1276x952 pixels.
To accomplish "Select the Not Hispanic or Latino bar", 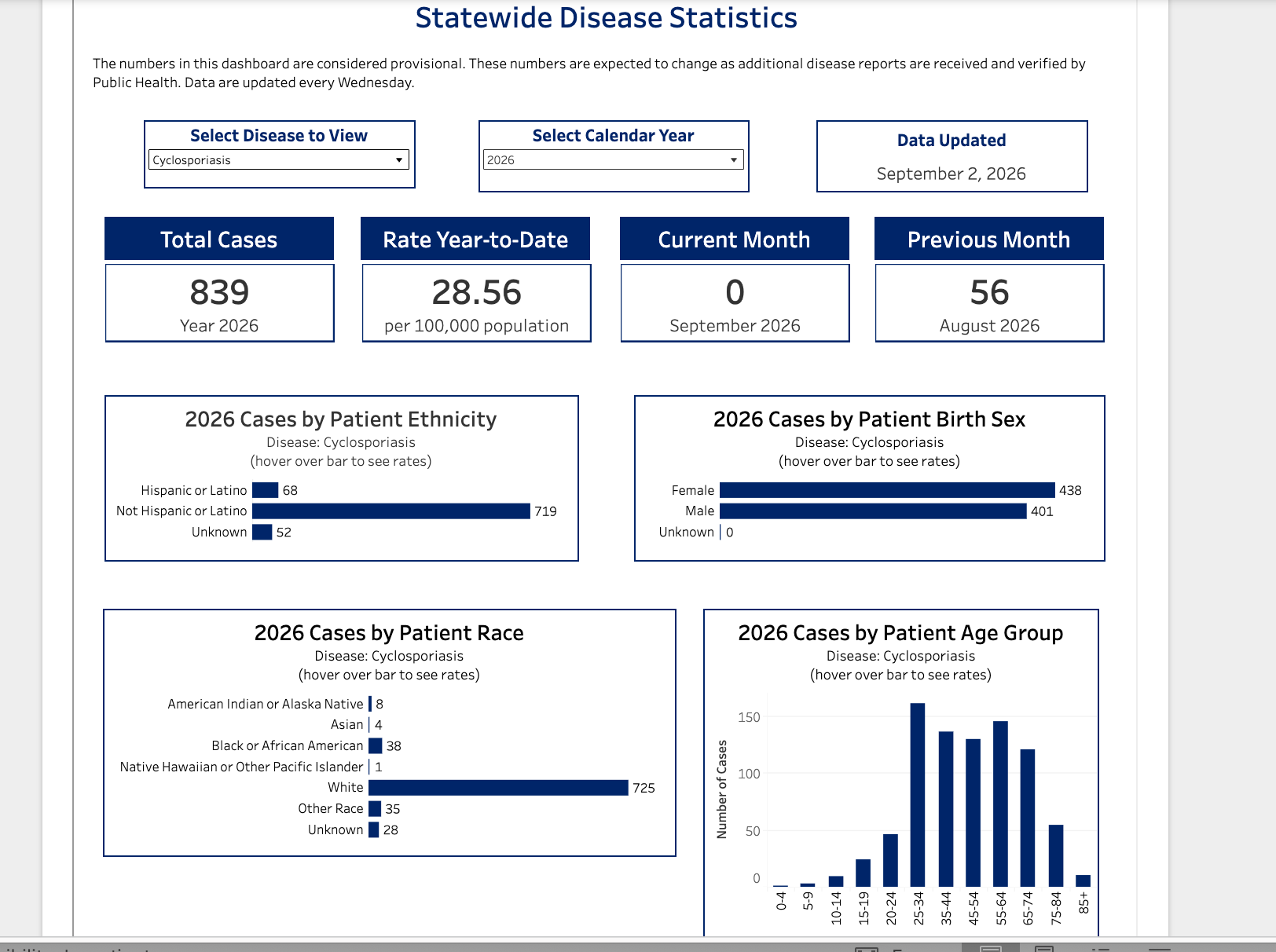I will 391,511.
